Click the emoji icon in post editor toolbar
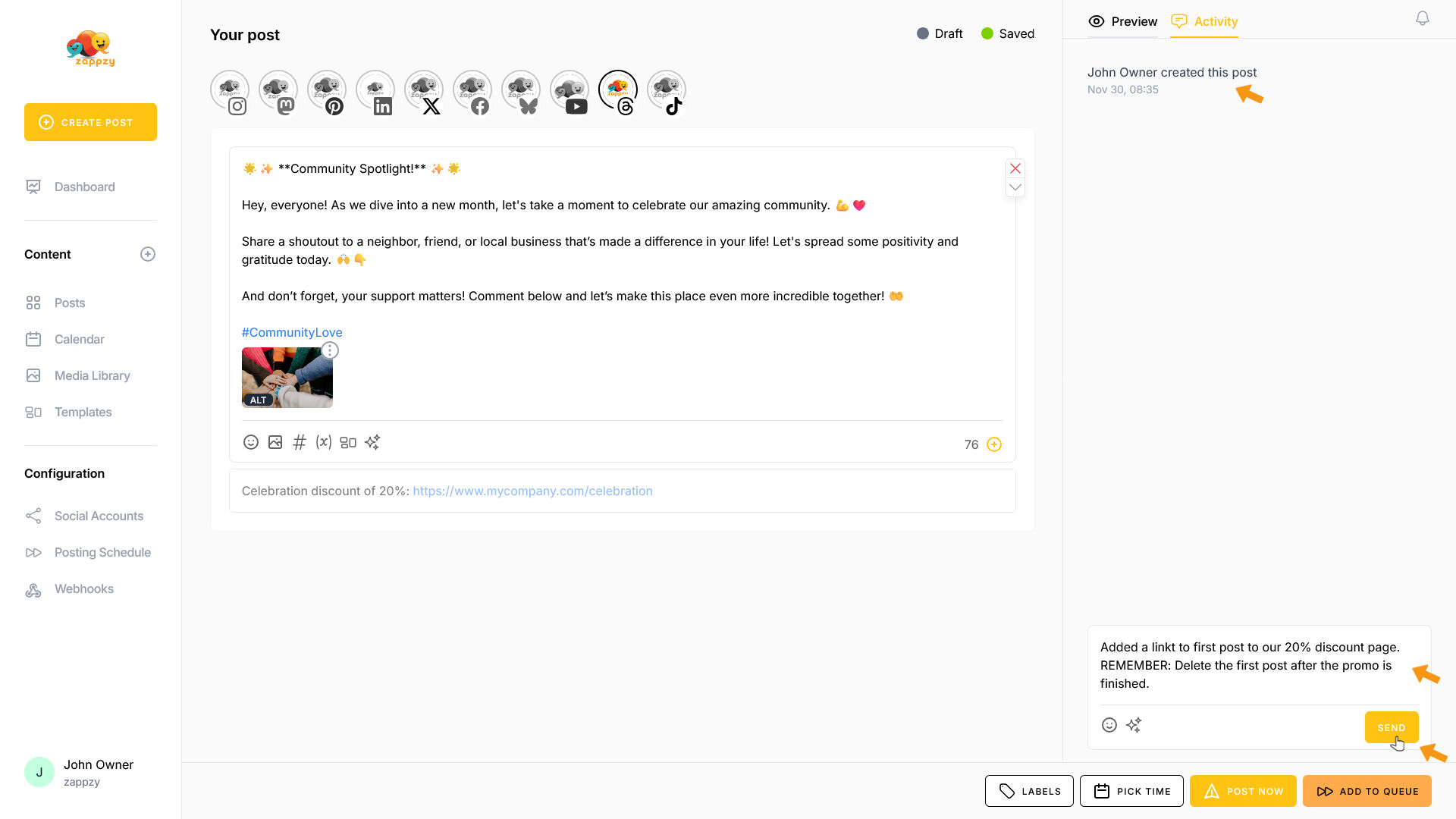 pyautogui.click(x=251, y=442)
